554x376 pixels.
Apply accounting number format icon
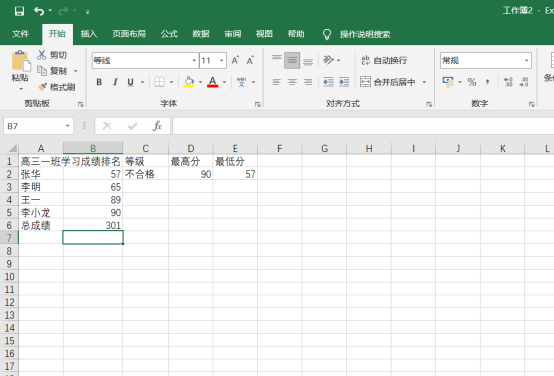448,82
